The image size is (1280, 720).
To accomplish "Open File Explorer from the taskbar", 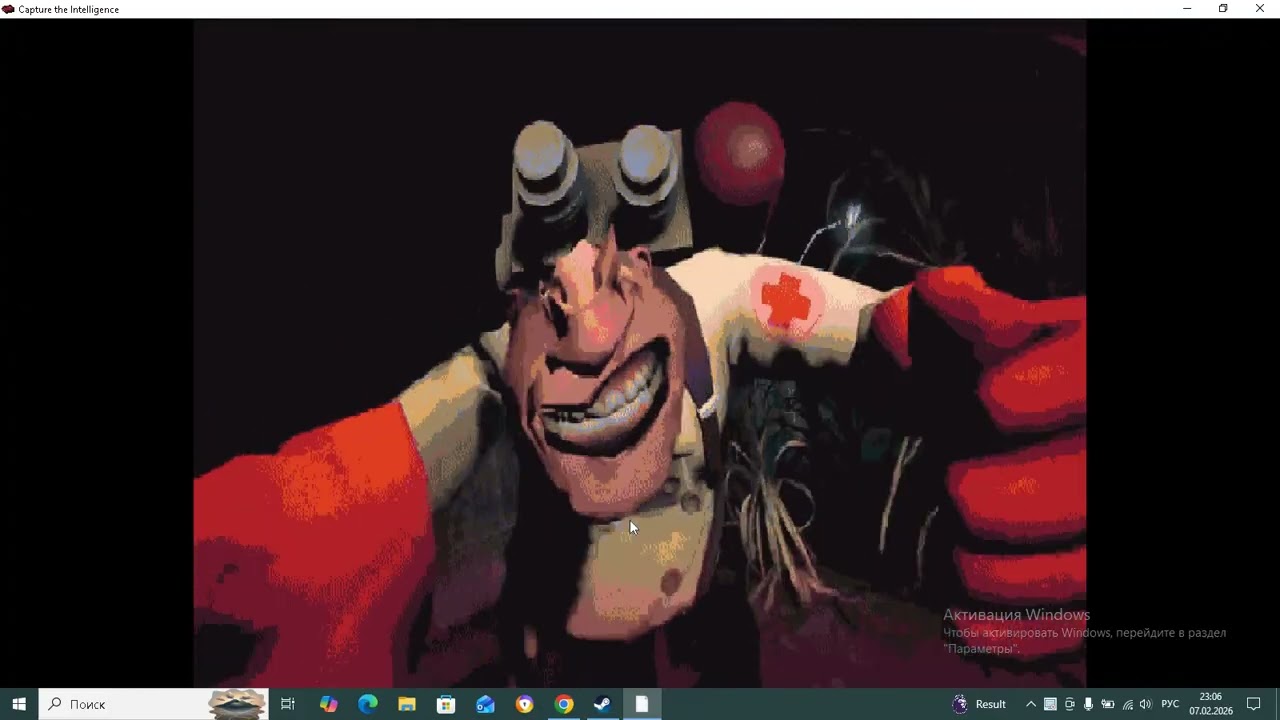I will pos(407,704).
